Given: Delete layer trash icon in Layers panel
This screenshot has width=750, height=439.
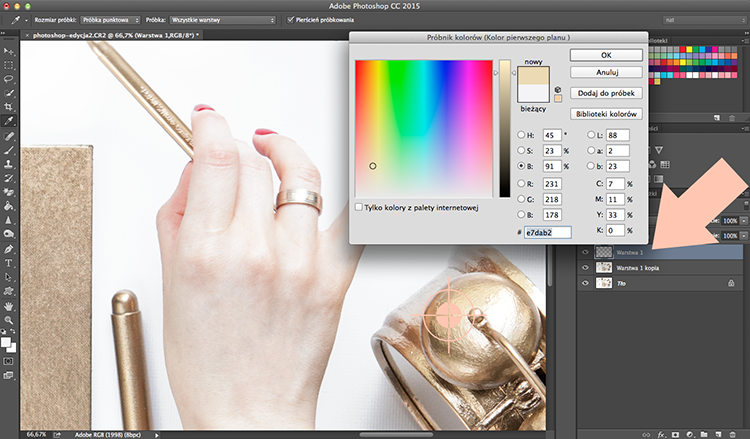Looking at the screenshot, I should point(732,435).
